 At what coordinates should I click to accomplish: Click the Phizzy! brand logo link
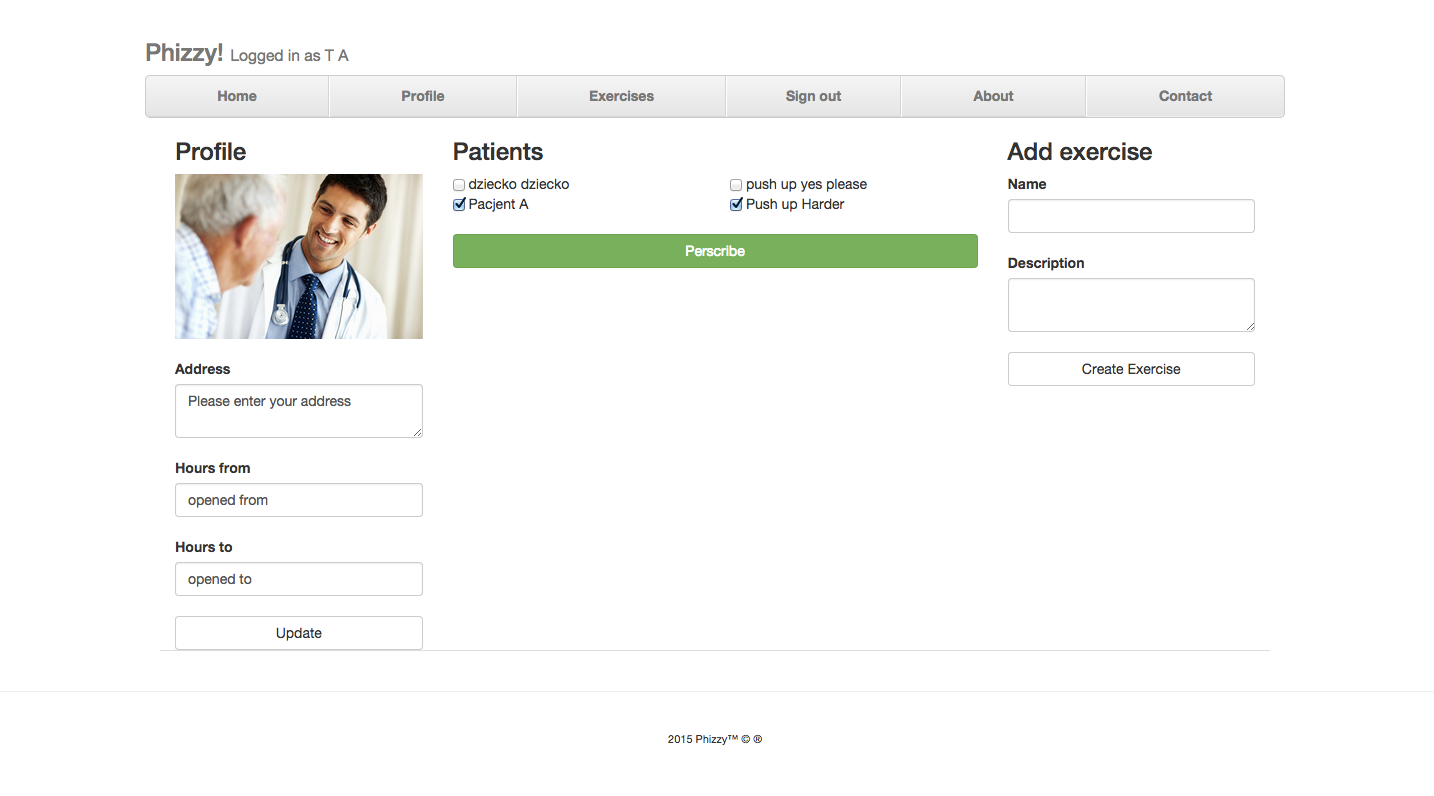(x=184, y=53)
